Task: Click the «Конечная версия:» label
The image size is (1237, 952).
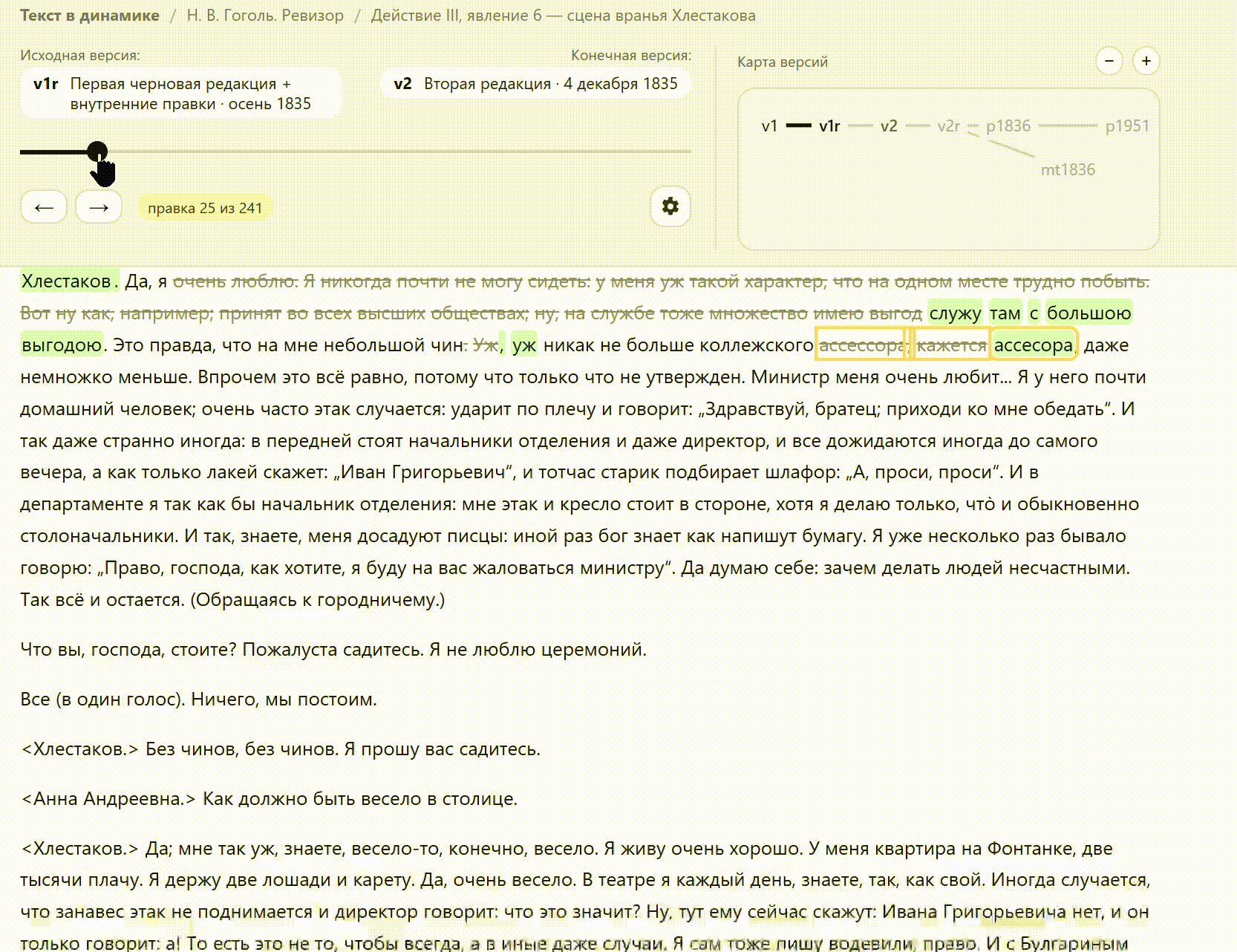Action: tap(631, 56)
